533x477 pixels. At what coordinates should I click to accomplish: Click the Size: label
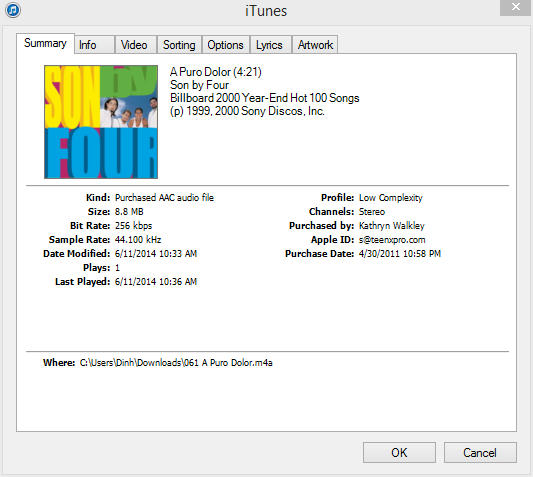pyautogui.click(x=99, y=211)
